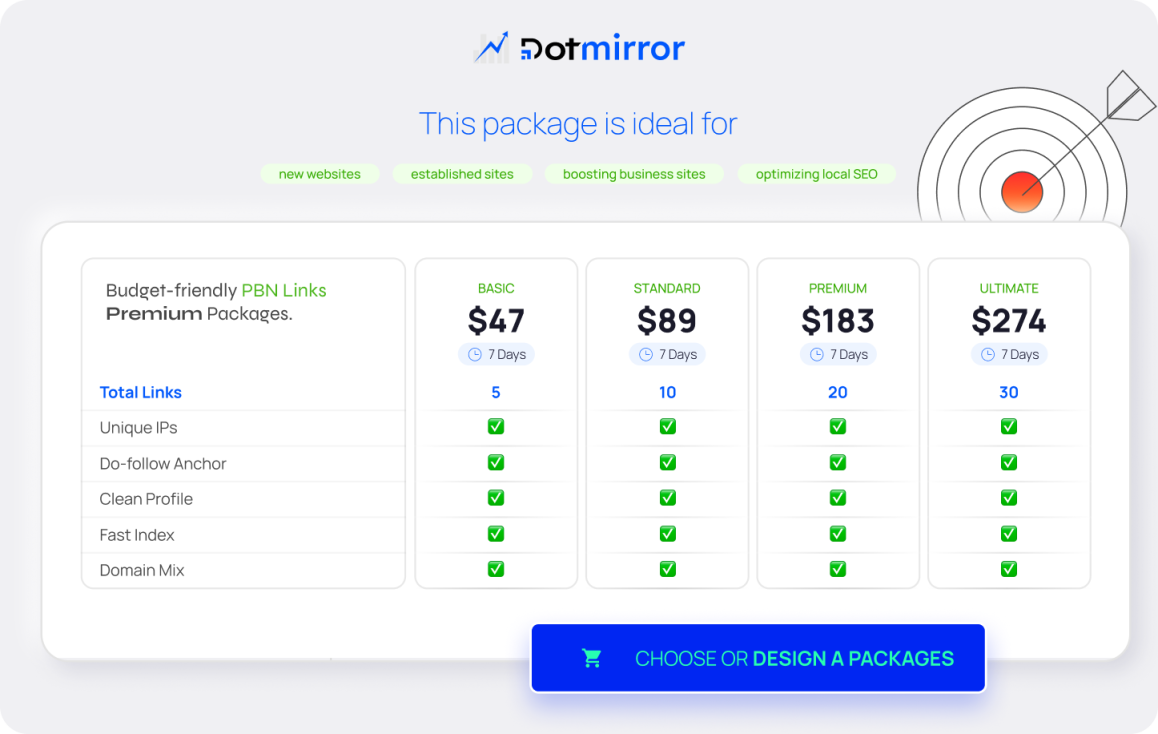This screenshot has width=1158, height=734.
Task: Select the 'established sites' tag
Action: click(x=462, y=174)
